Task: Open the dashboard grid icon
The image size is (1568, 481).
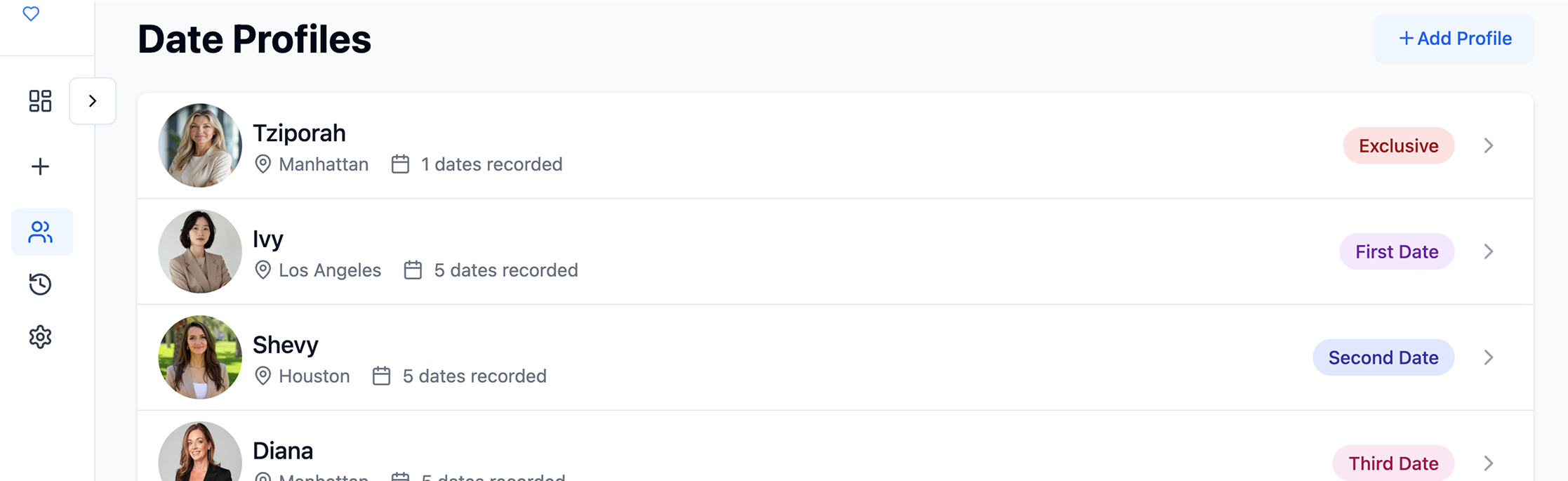Action: 40,101
